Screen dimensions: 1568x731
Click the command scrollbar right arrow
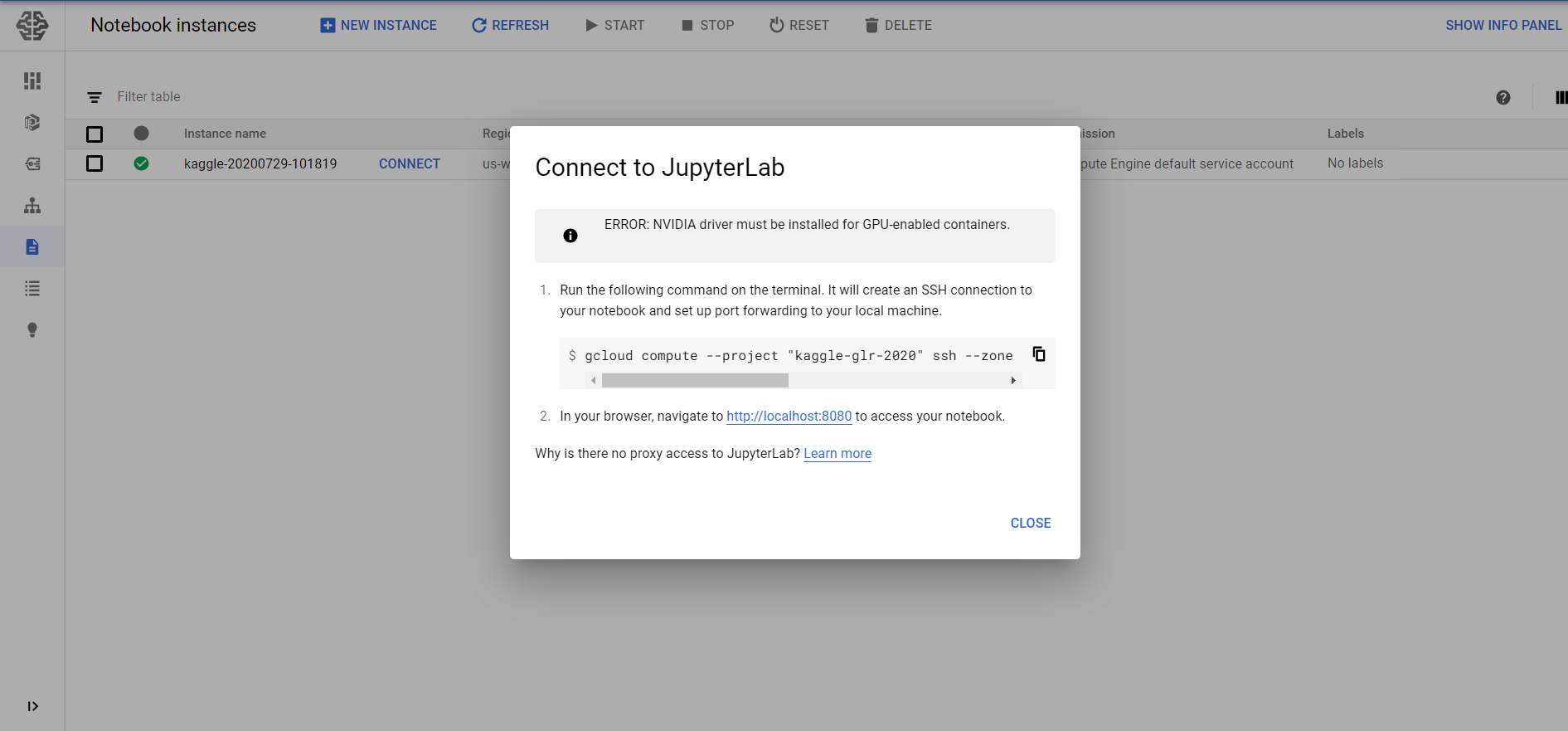click(x=1013, y=381)
